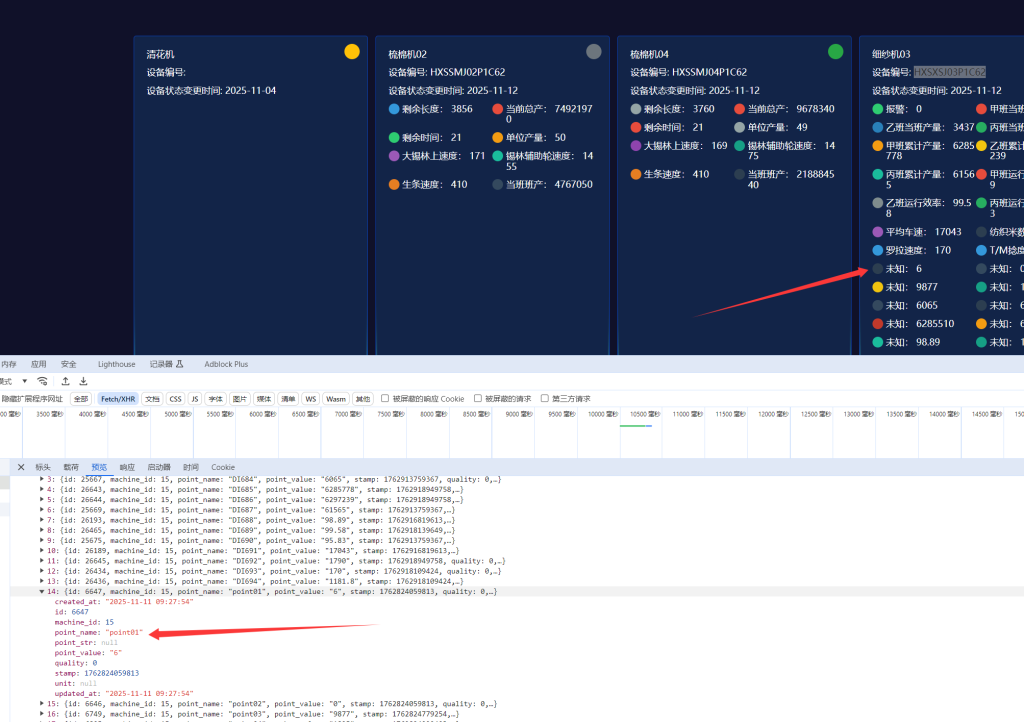The image size is (1024, 722).
Task: Enable 被屏蔽的响应 Cookie checkbox
Action: click(385, 398)
